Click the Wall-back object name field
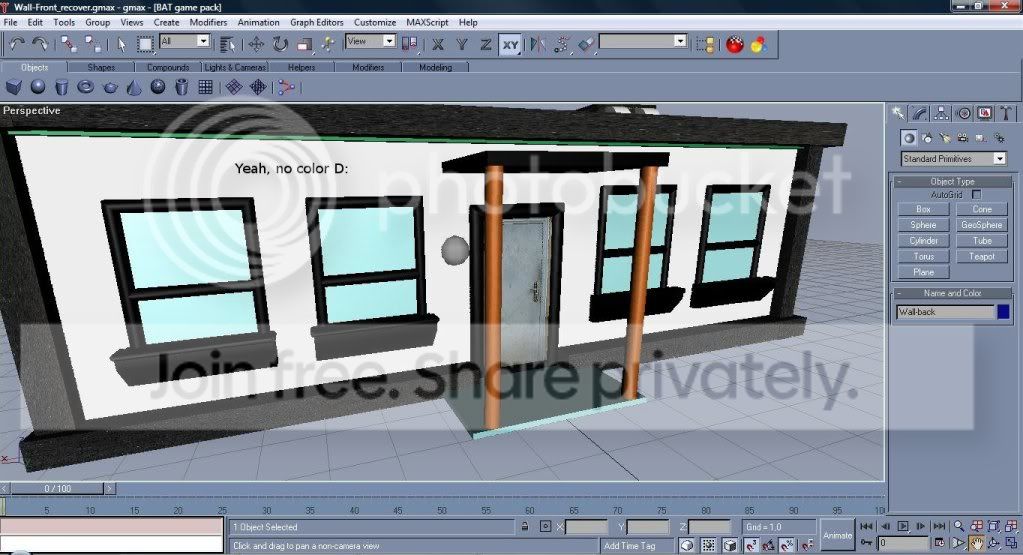Viewport: 1023px width, 555px height. [x=945, y=312]
